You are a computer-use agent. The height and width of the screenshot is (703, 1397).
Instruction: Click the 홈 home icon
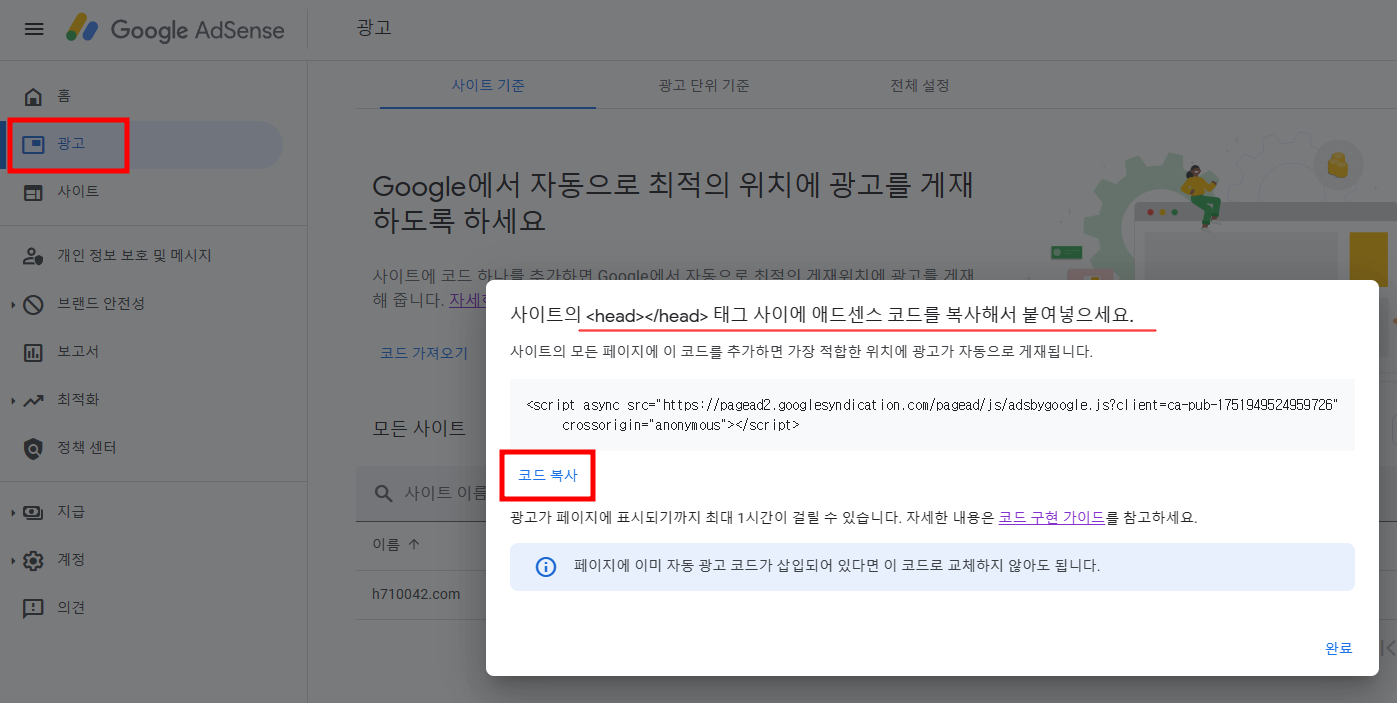tap(33, 96)
